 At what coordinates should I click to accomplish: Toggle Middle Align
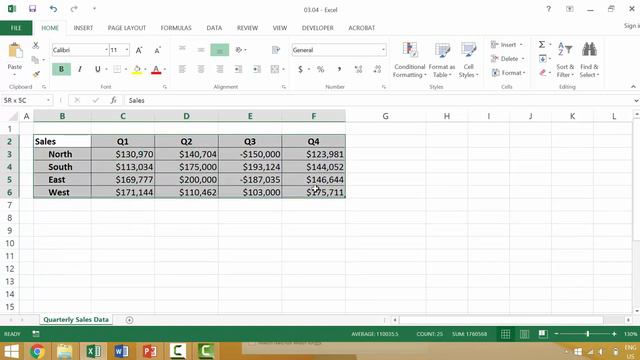coord(201,50)
